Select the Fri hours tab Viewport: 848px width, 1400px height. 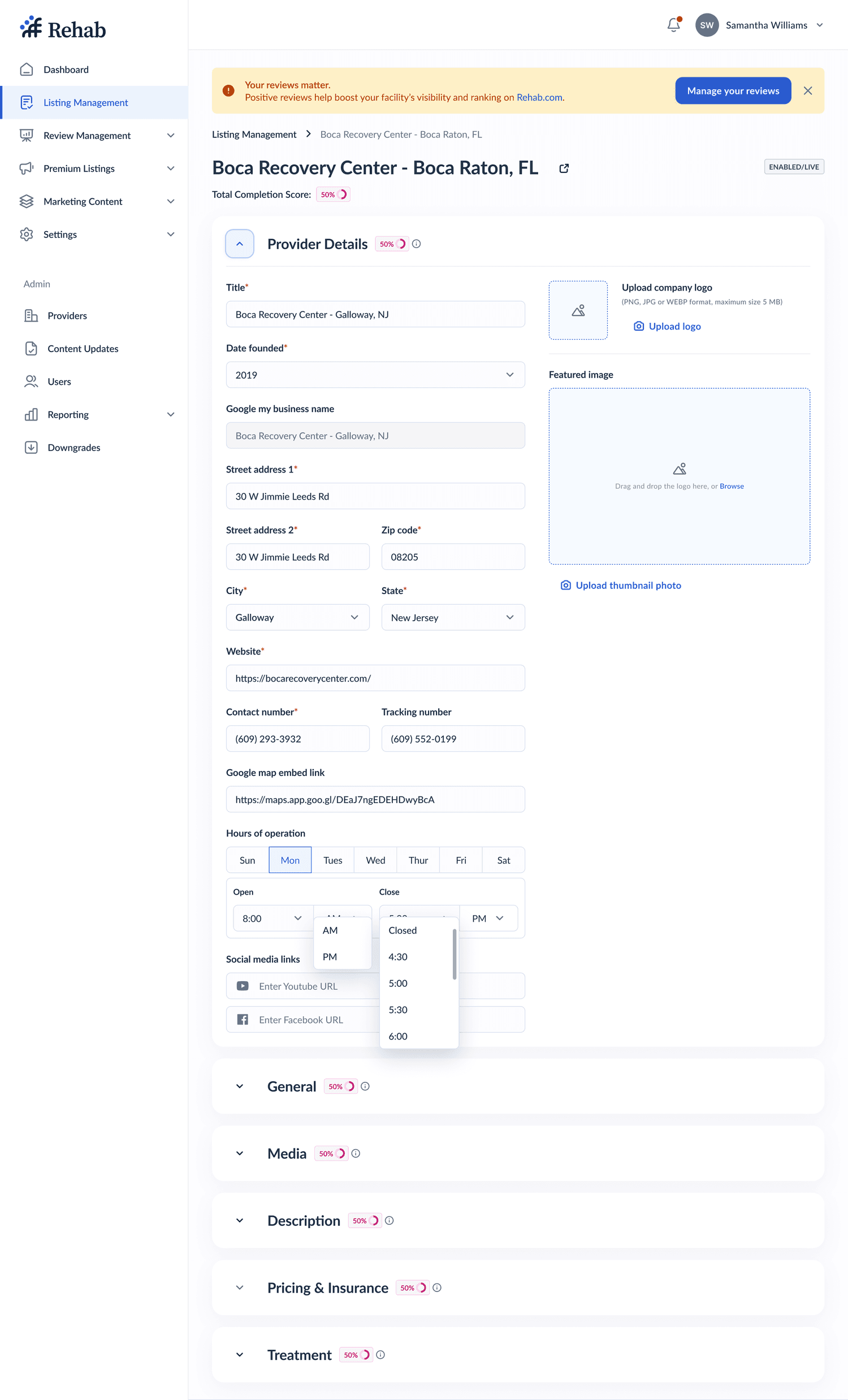(461, 860)
